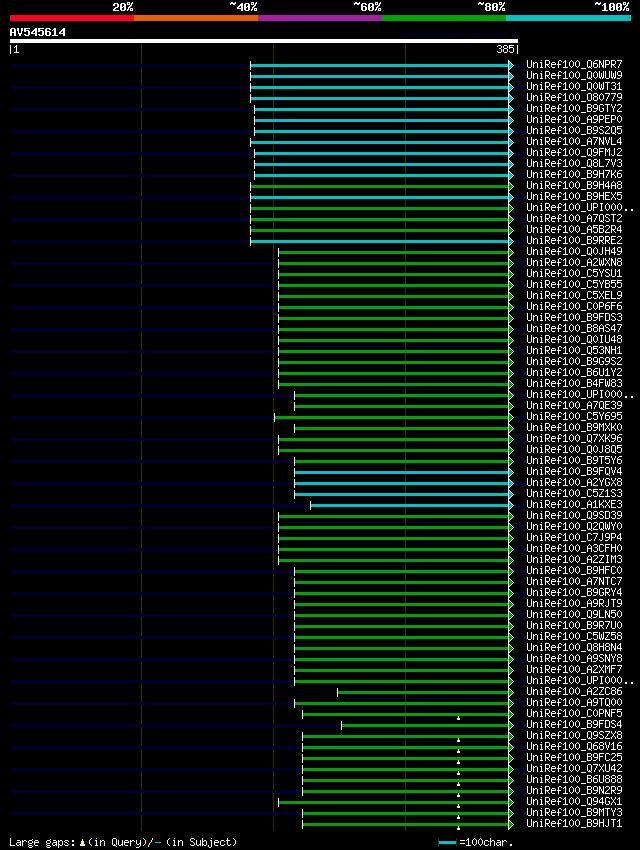This screenshot has width=640, height=850.
Task: Open hit UniRef100_Q6NPR7
Action: (574, 65)
